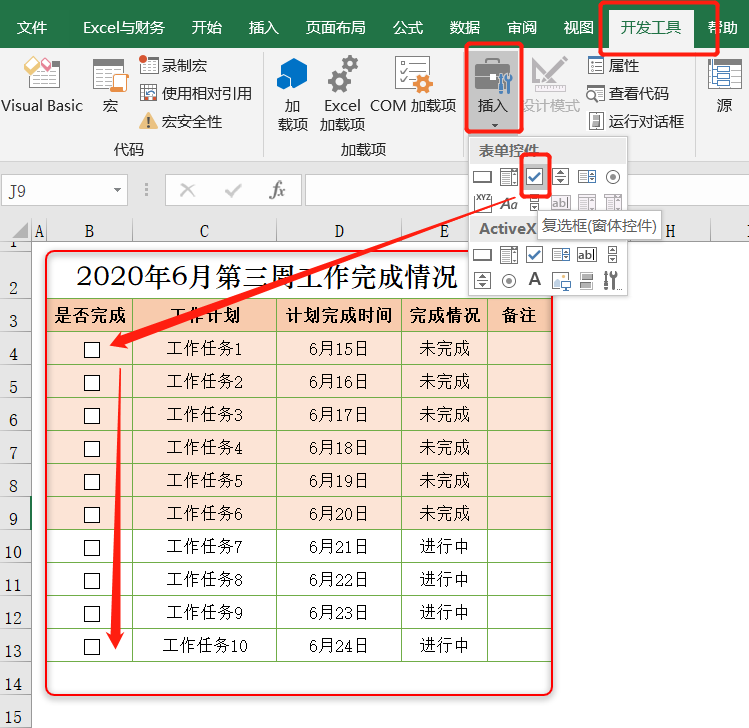Switch to the 开始 tab
This screenshot has width=749, height=728.
206,28
